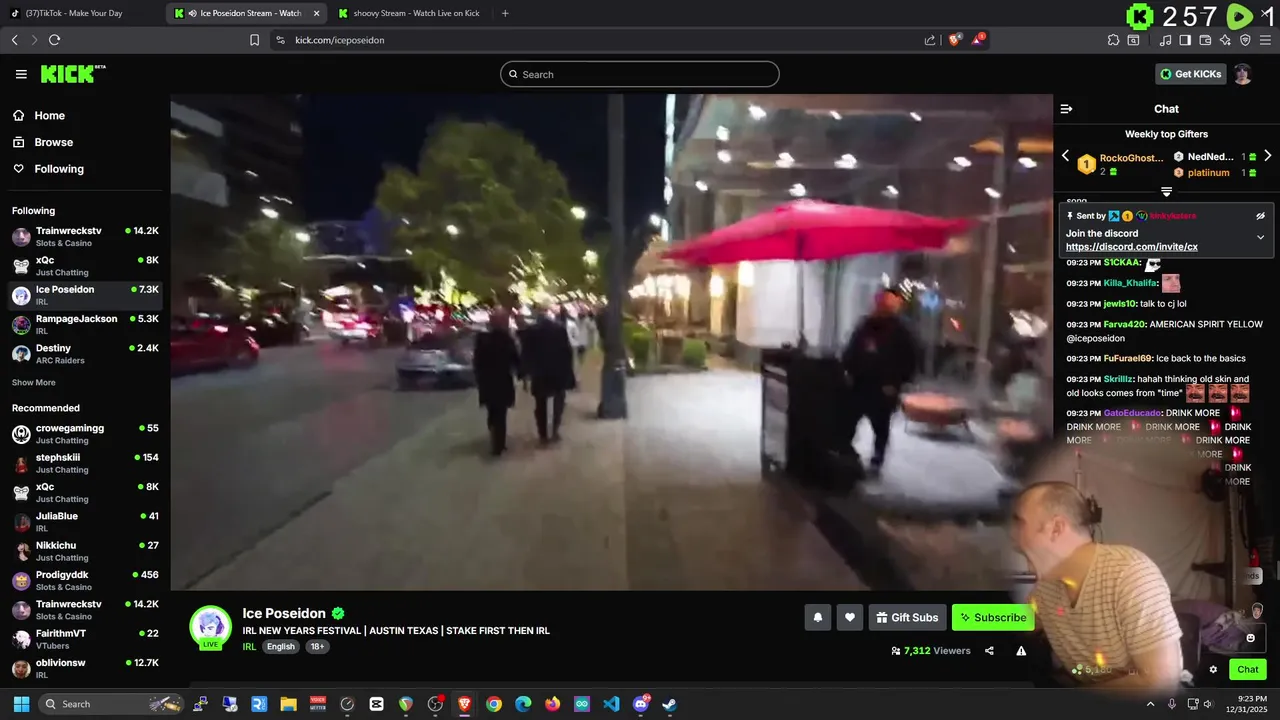This screenshot has height=720, width=1280.
Task: Switch to TikTok browser tab
Action: coord(80,13)
